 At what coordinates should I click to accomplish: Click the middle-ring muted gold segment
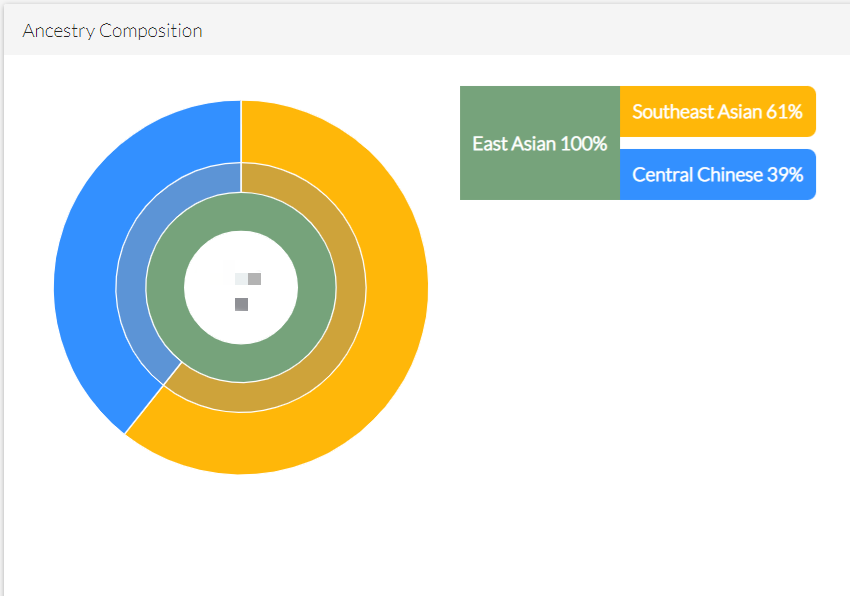[x=347, y=320]
